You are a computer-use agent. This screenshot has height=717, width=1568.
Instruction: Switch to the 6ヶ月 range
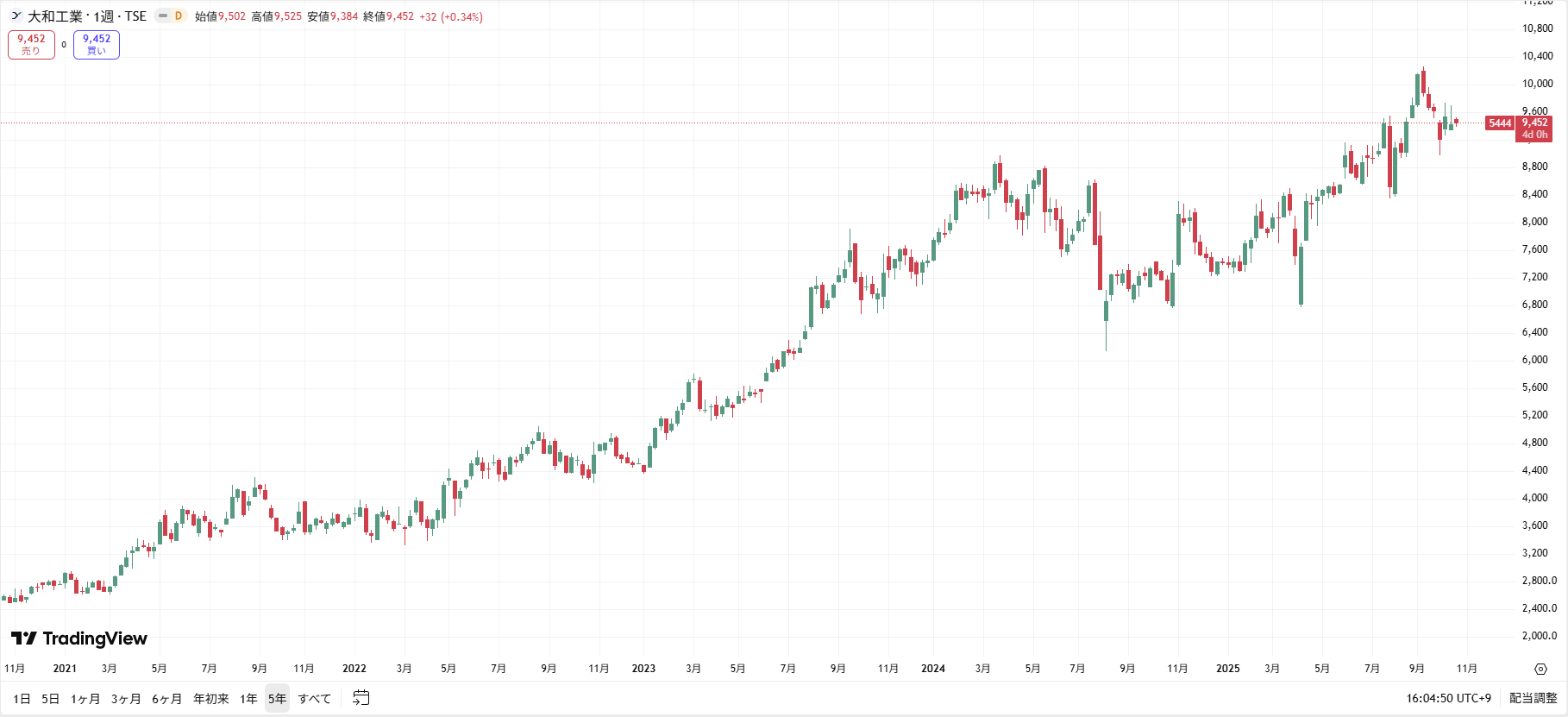166,699
